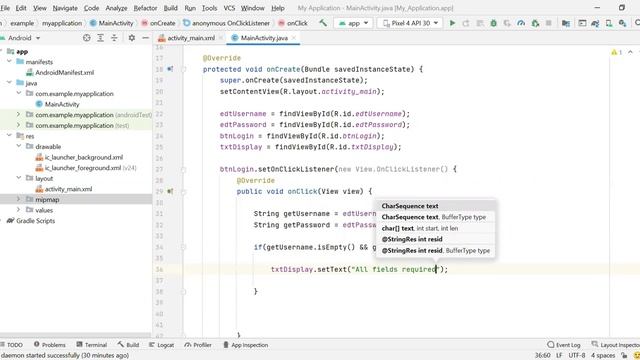This screenshot has width=640, height=360.
Task: Close the activity_main.xml tab
Action: coord(221,38)
